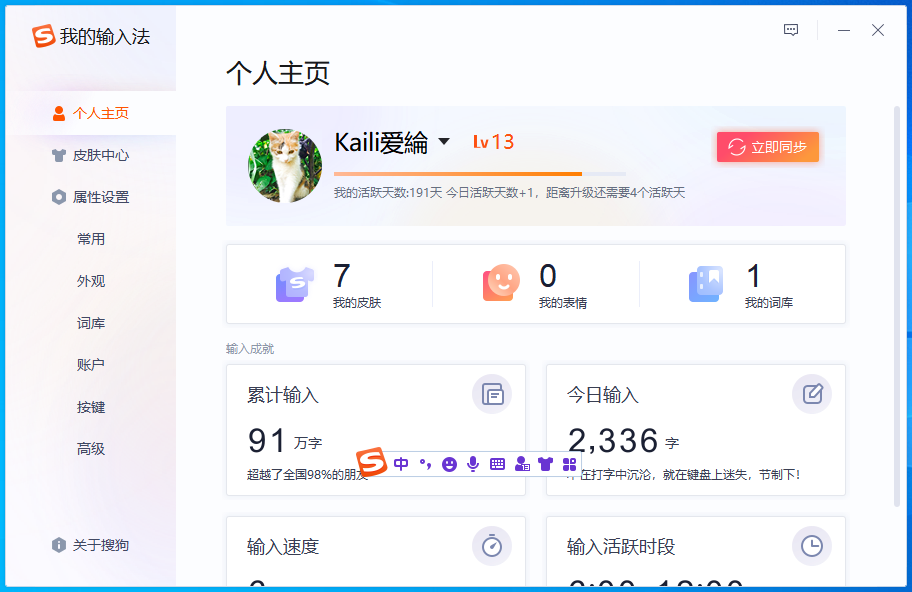912x592 pixels.
Task: Open the feedback message icon at top right
Action: click(791, 30)
